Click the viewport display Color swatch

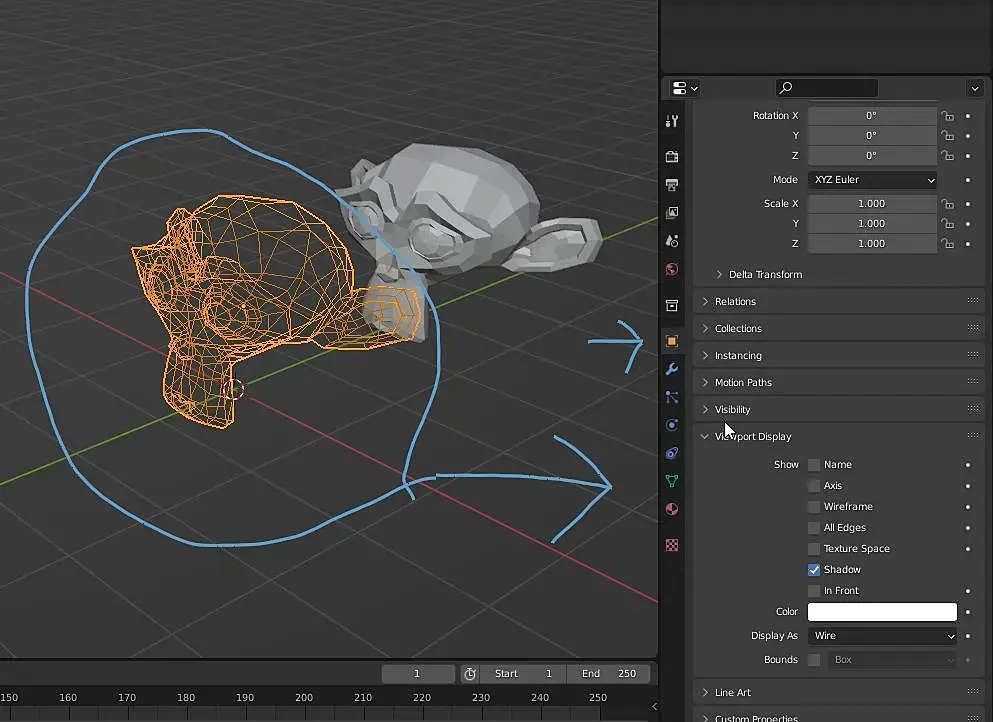882,612
